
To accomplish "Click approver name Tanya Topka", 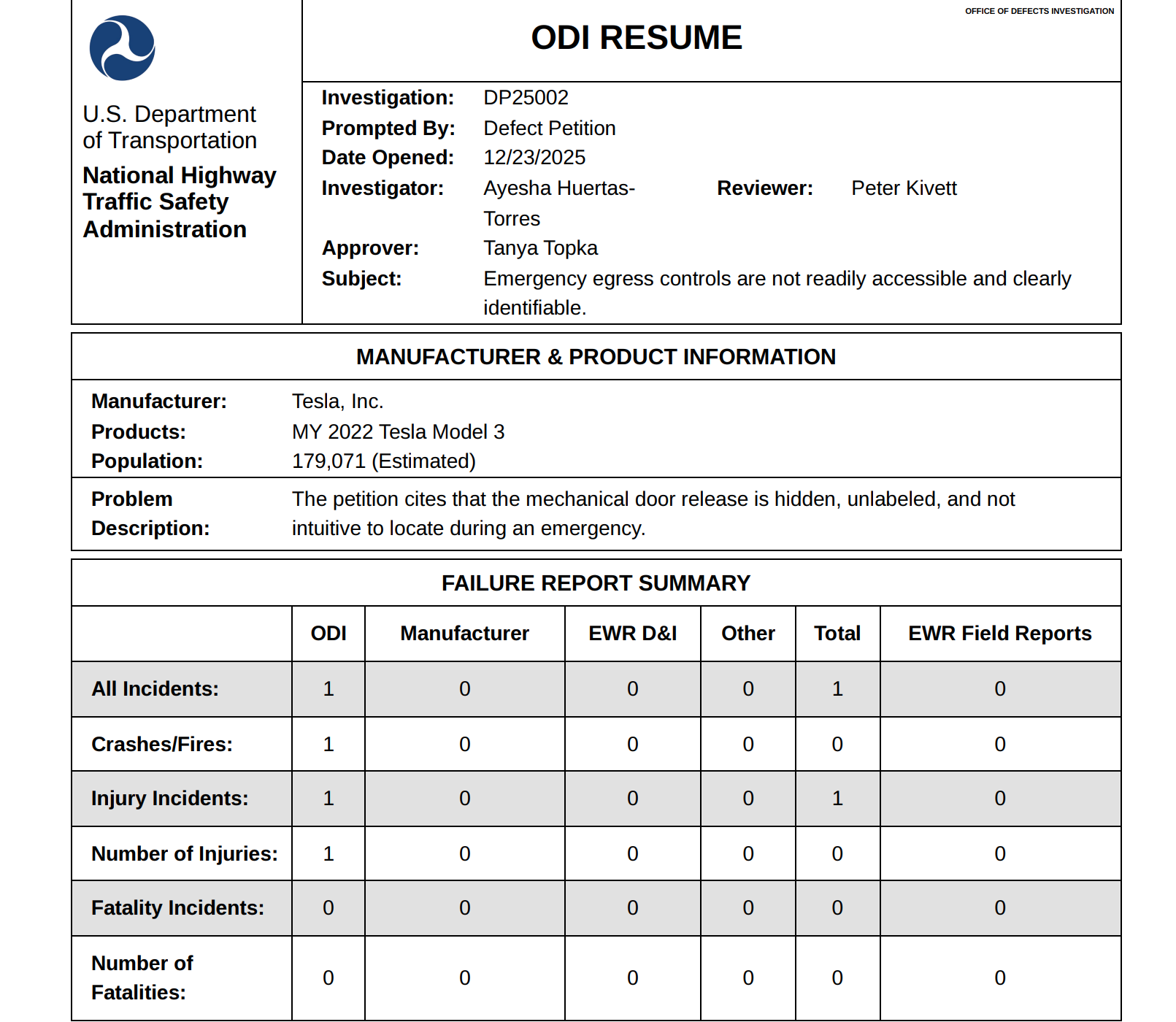I will [540, 248].
